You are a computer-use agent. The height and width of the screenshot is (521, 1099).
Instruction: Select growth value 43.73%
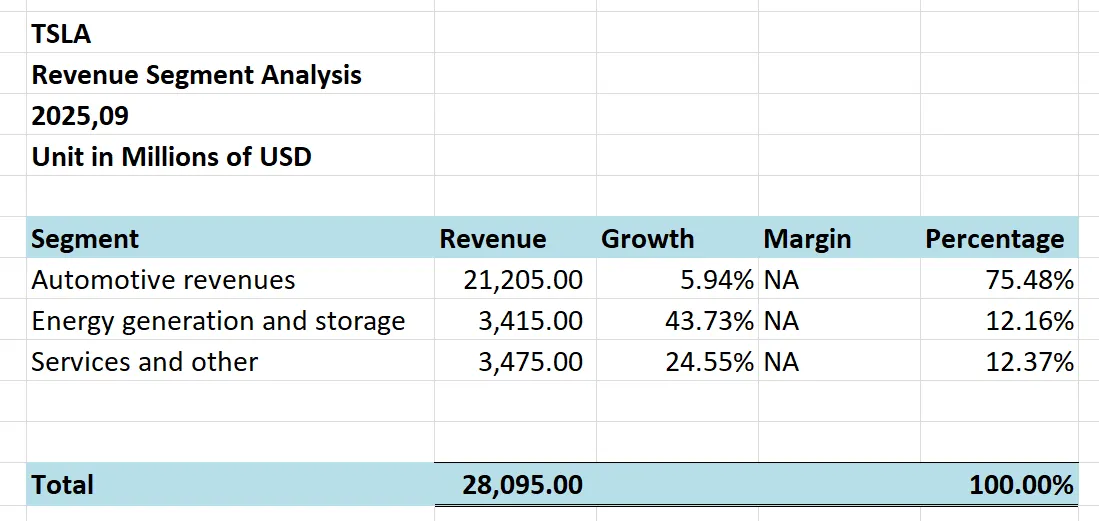click(677, 320)
